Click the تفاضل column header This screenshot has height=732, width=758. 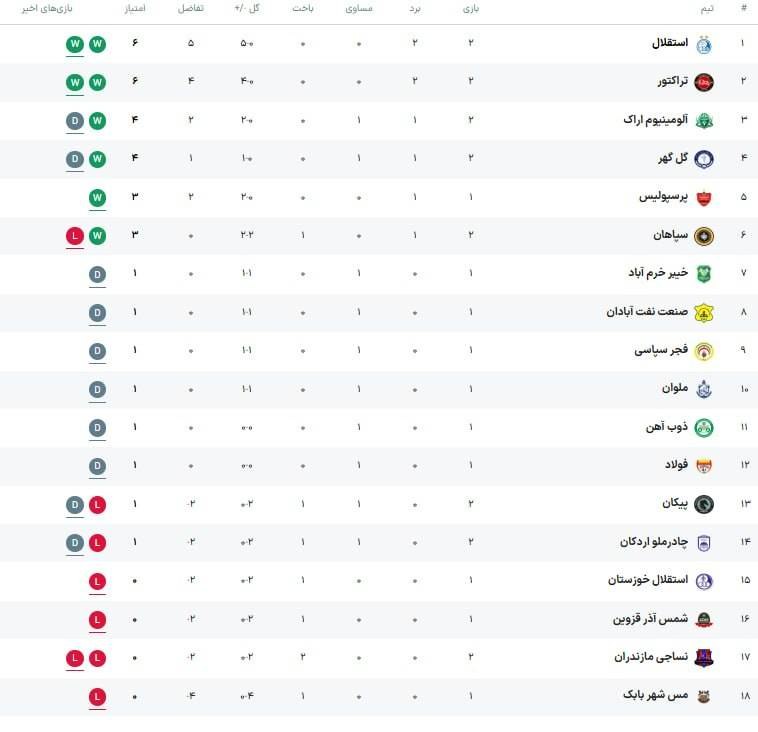coord(191,8)
